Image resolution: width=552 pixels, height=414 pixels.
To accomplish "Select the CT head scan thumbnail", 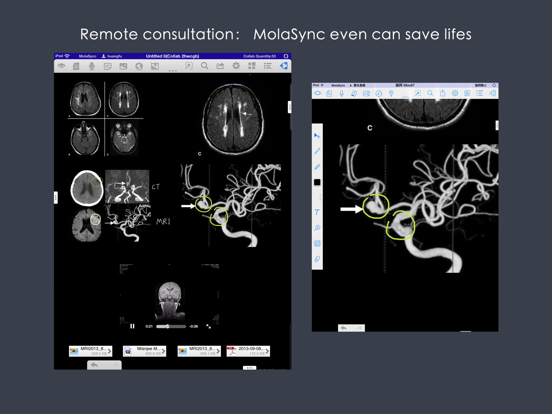I will point(87,188).
